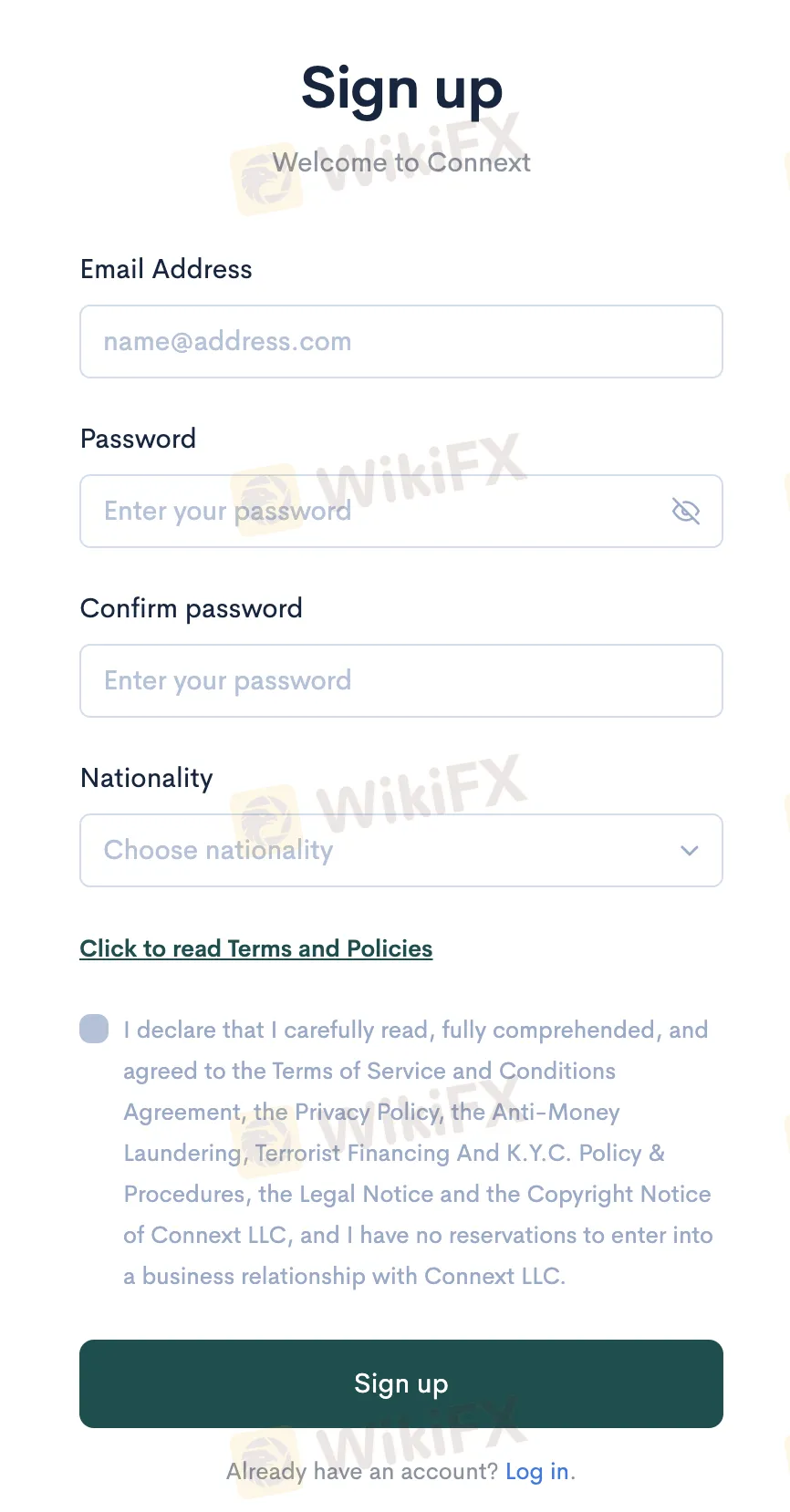Viewport: 790px width, 1512px height.
Task: Follow the Log in link
Action: click(537, 1471)
